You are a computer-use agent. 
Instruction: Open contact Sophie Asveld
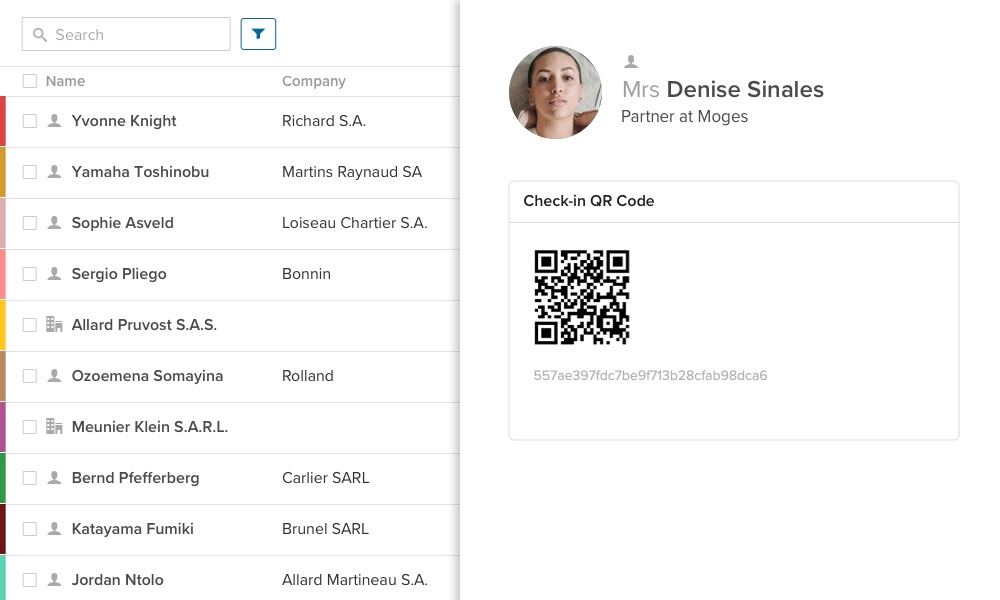(x=122, y=223)
